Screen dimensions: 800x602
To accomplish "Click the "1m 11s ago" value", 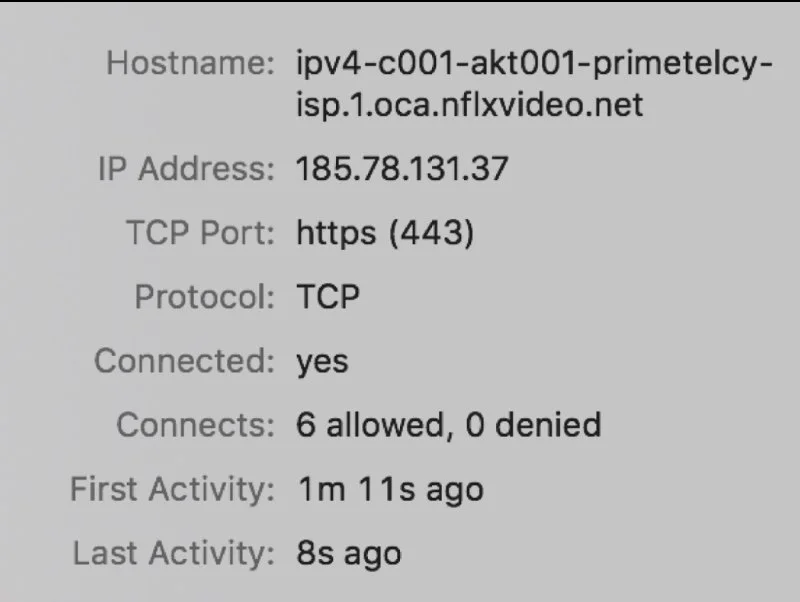I will [x=390, y=490].
